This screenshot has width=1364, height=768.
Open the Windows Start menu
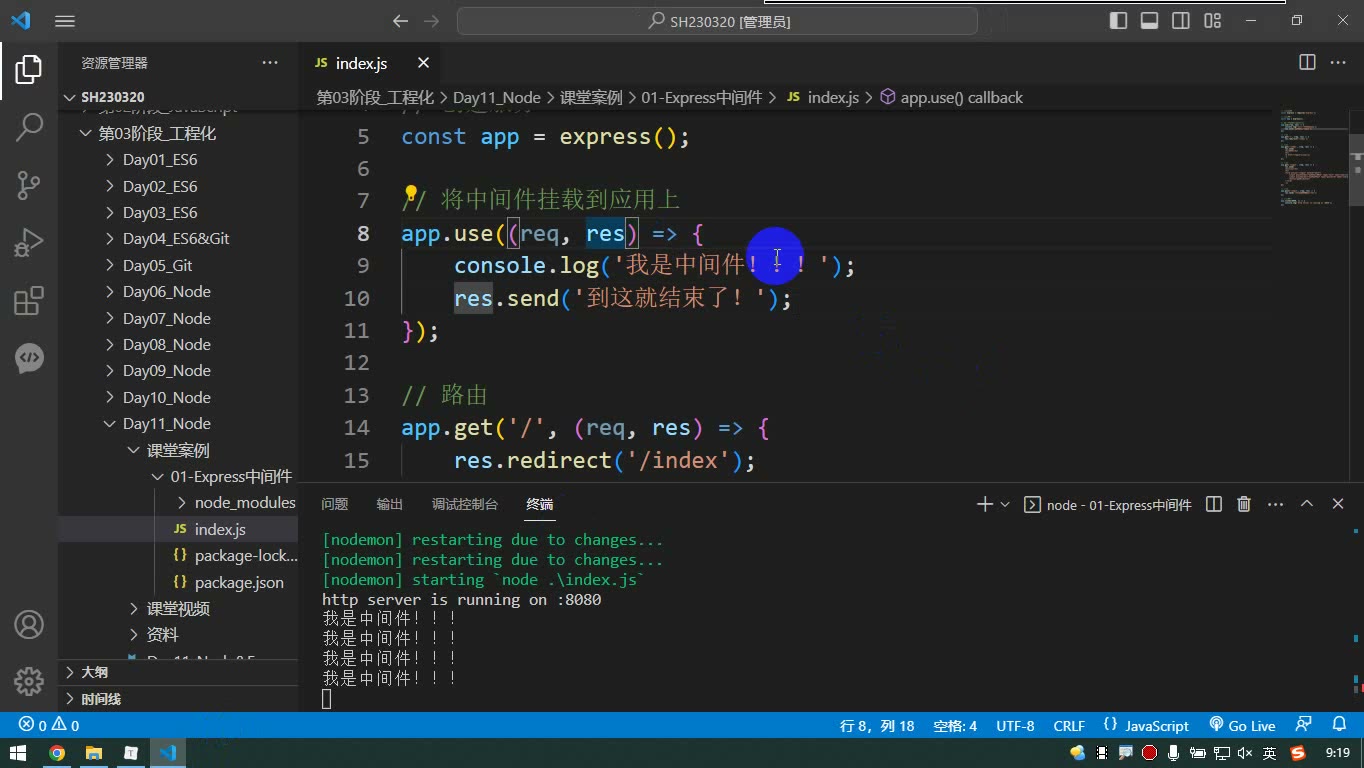coord(17,753)
